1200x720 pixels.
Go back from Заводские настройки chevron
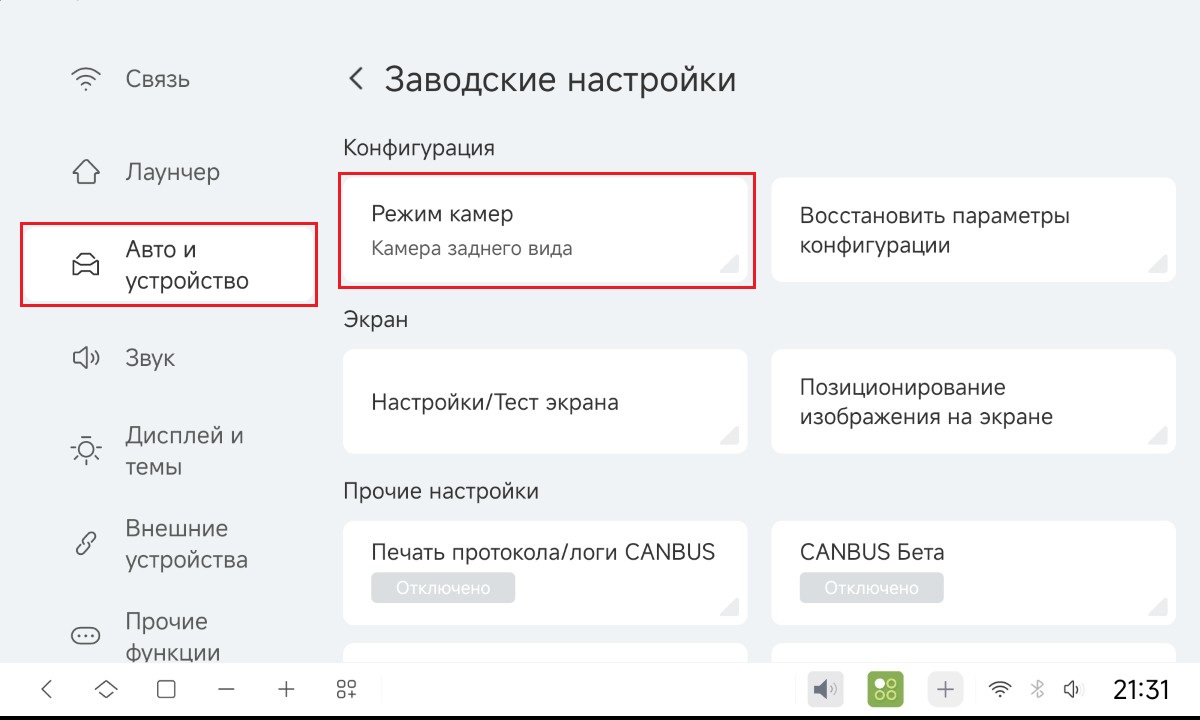click(x=356, y=79)
